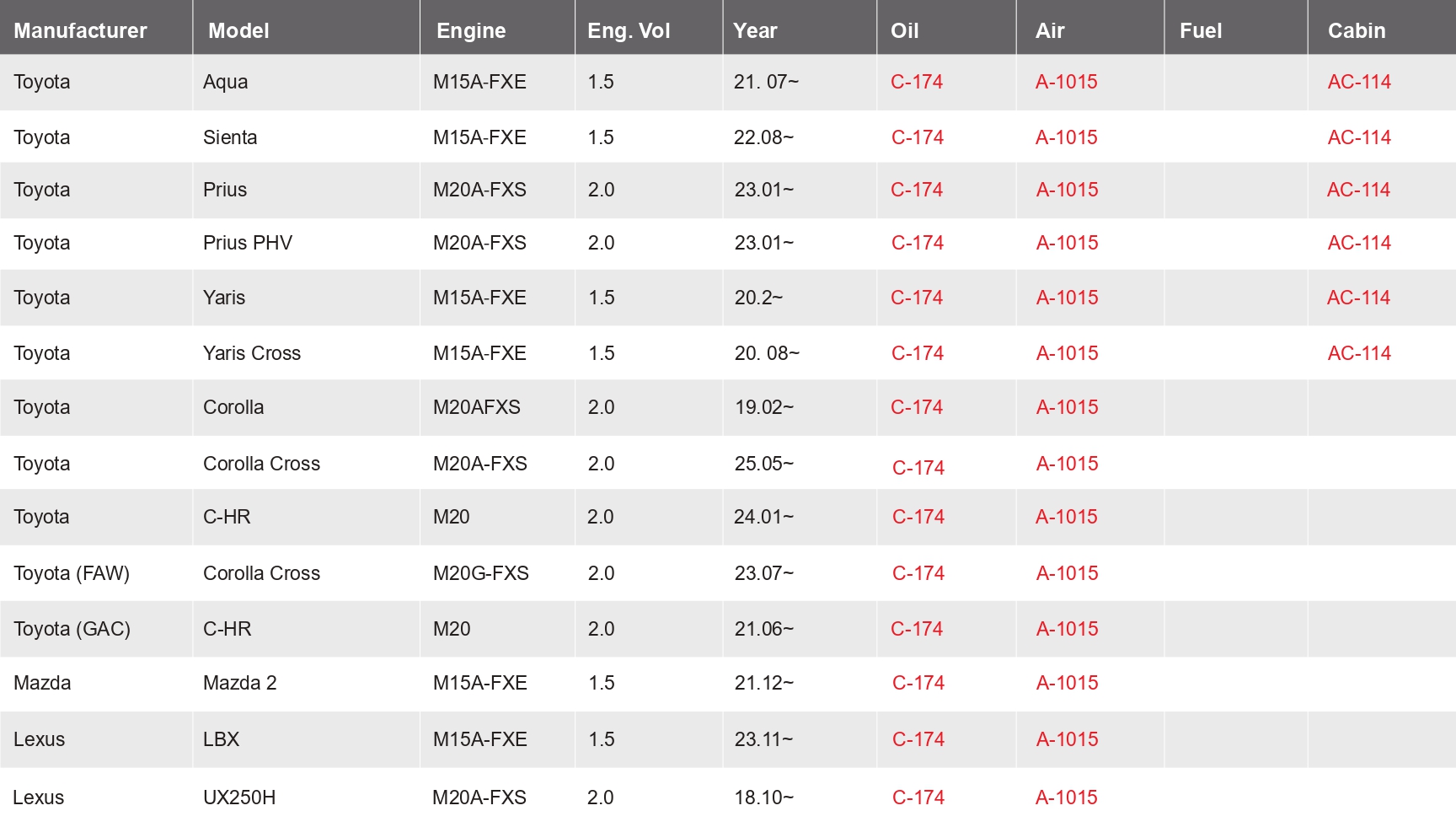Click the Fuel column header
1456x827 pixels.
pos(1201,31)
